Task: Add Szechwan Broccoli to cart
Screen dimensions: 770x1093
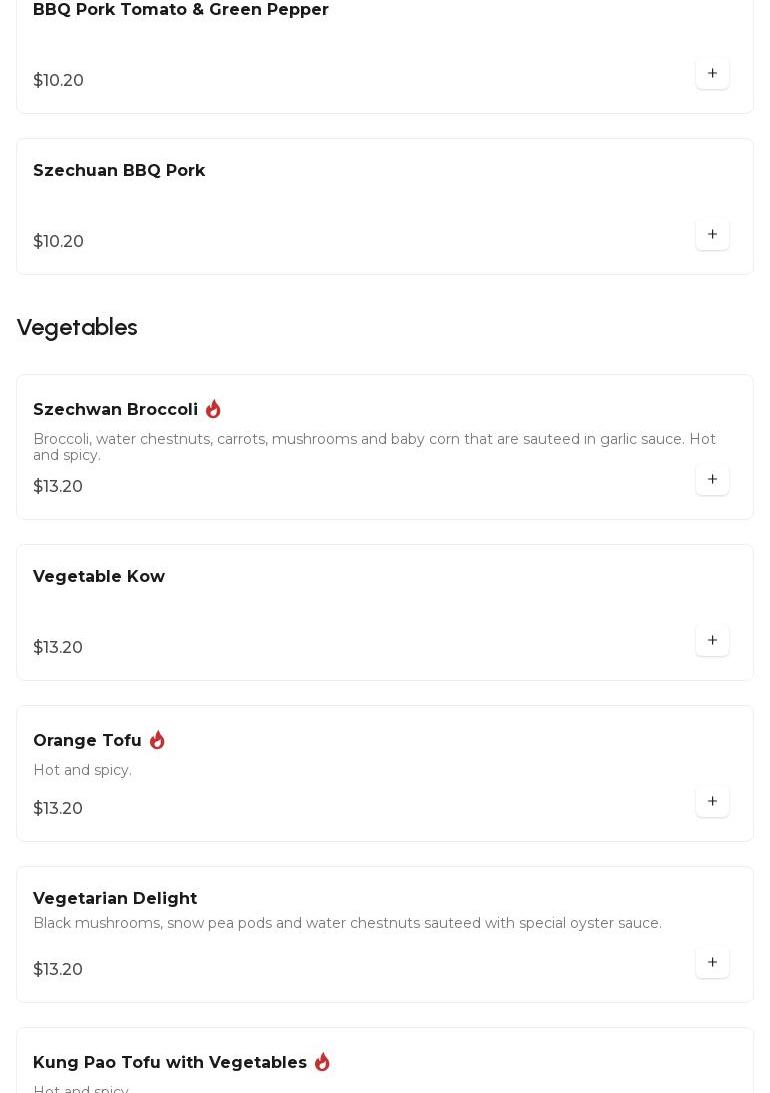Action: point(712,479)
